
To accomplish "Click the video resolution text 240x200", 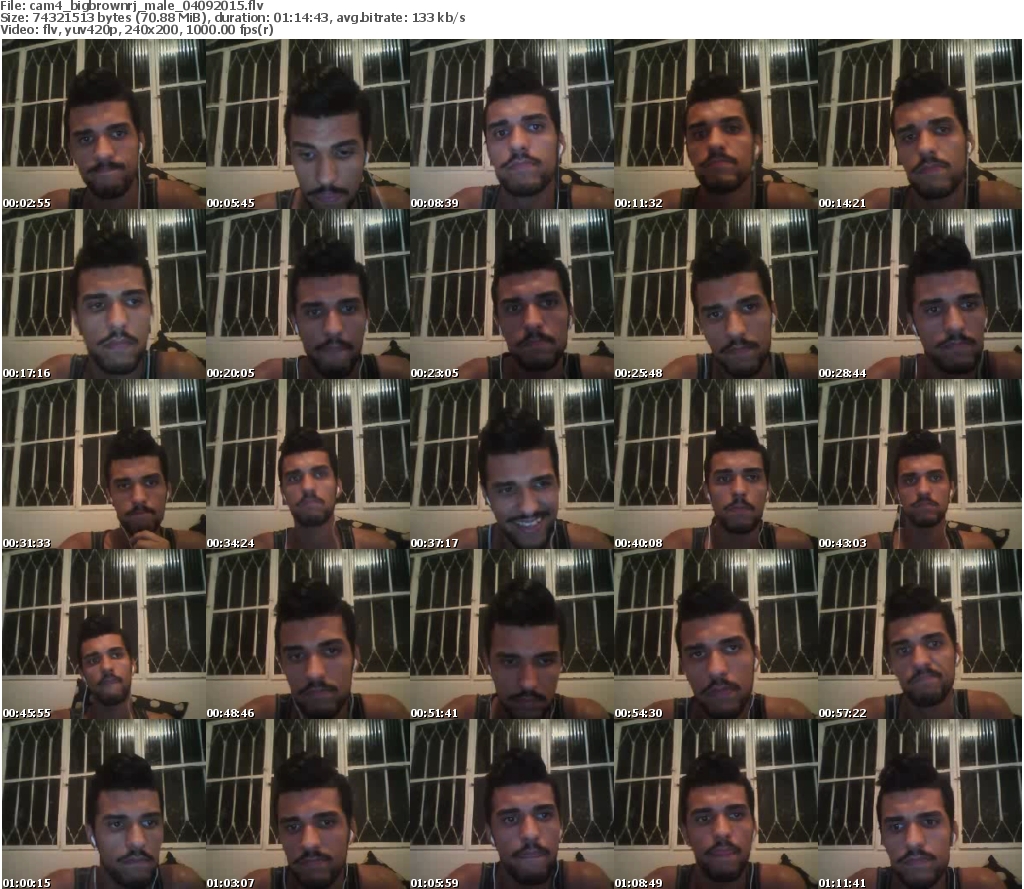I will pos(152,29).
